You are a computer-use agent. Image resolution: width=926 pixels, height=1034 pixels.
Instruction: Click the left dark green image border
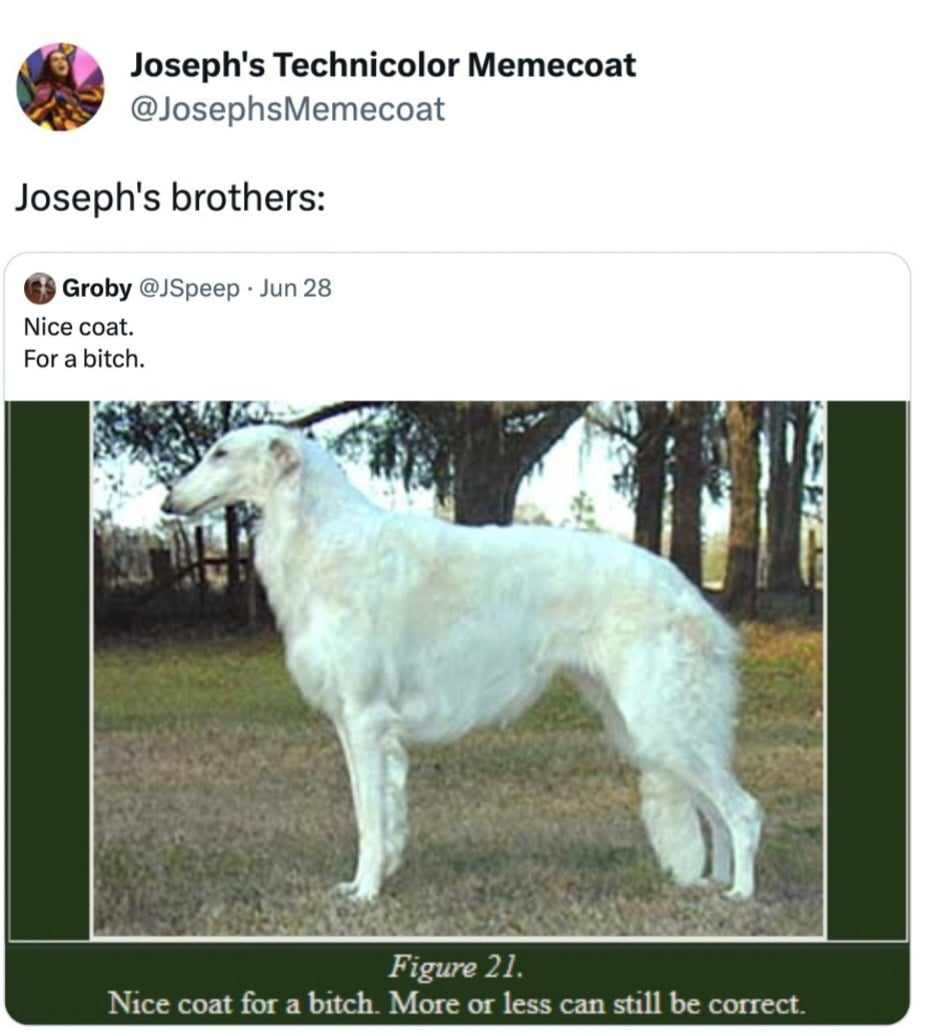[49, 669]
